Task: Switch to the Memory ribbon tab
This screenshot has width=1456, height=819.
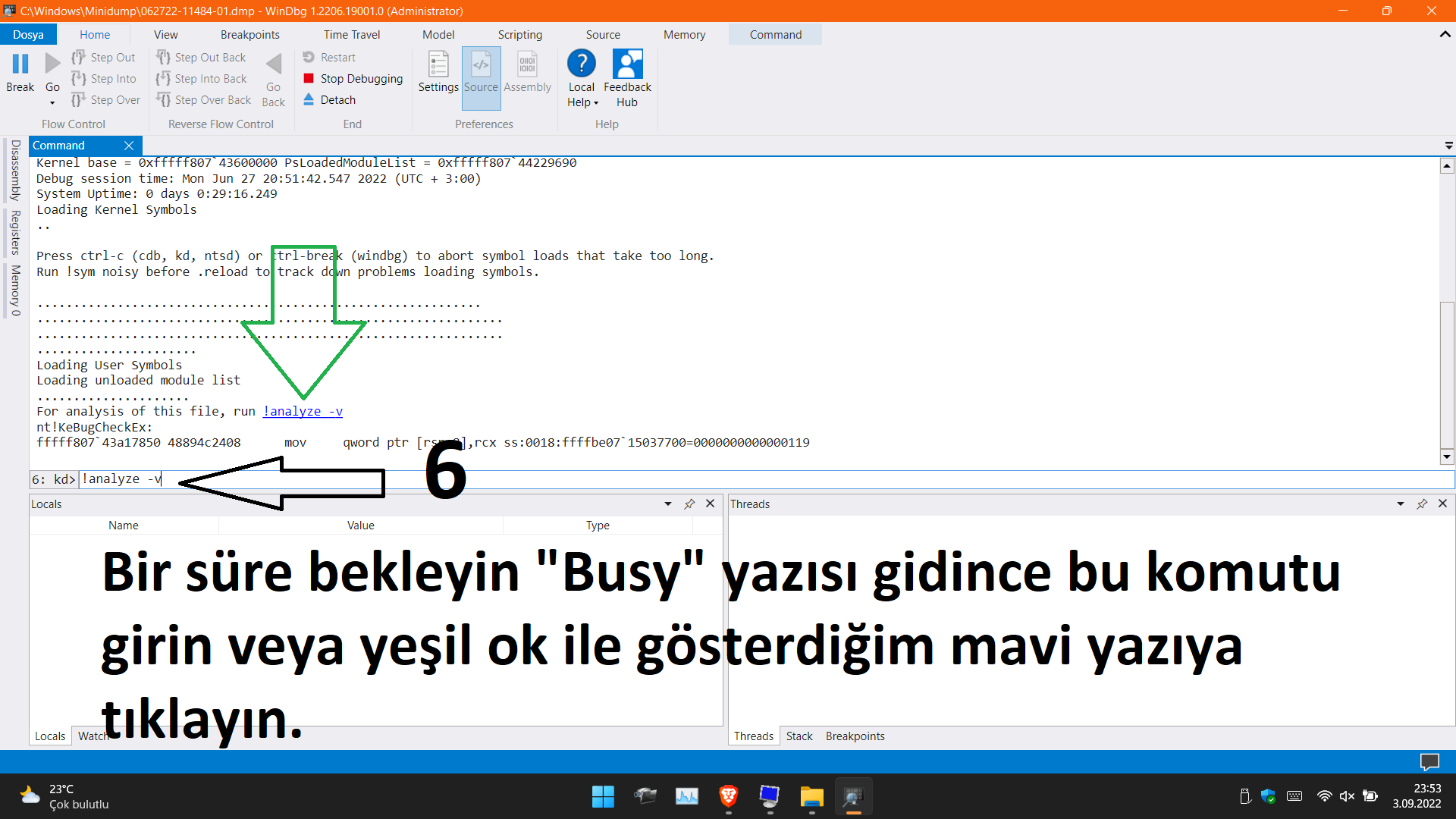Action: [684, 35]
